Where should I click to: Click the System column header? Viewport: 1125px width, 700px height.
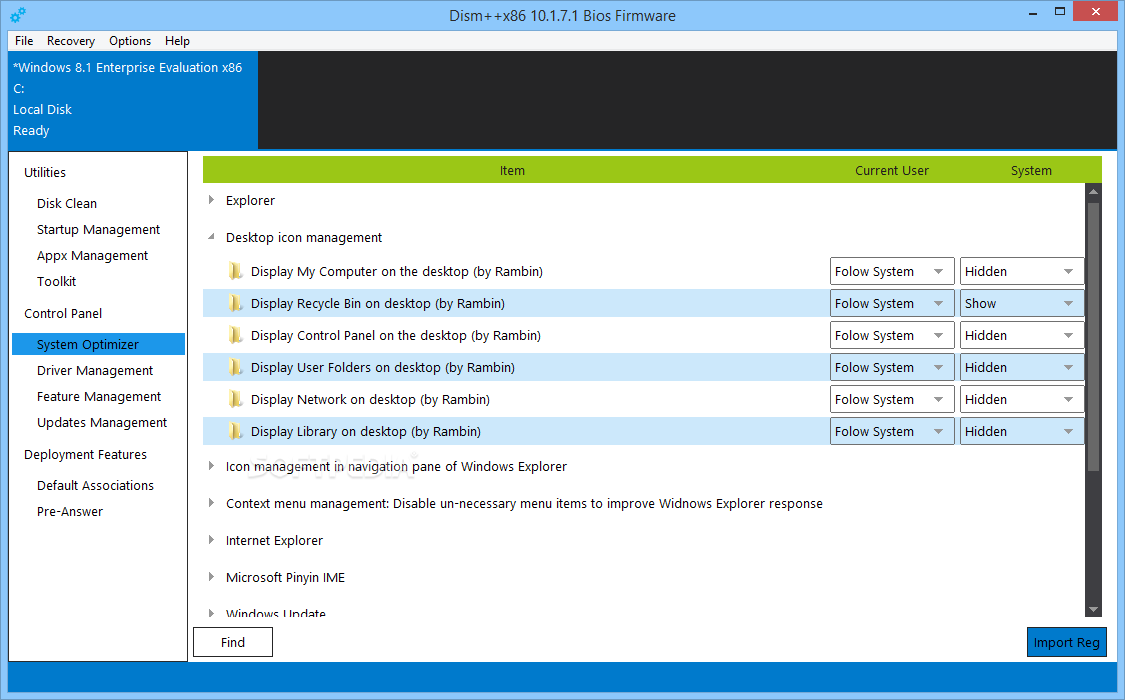1031,170
